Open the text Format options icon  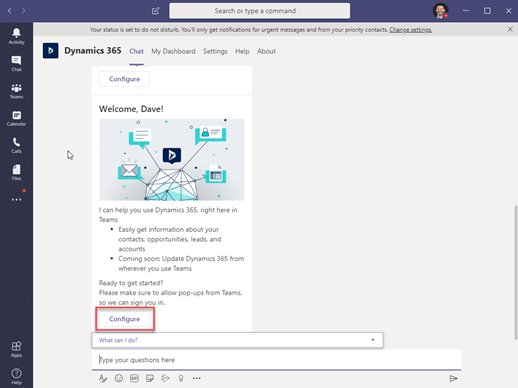(103, 378)
